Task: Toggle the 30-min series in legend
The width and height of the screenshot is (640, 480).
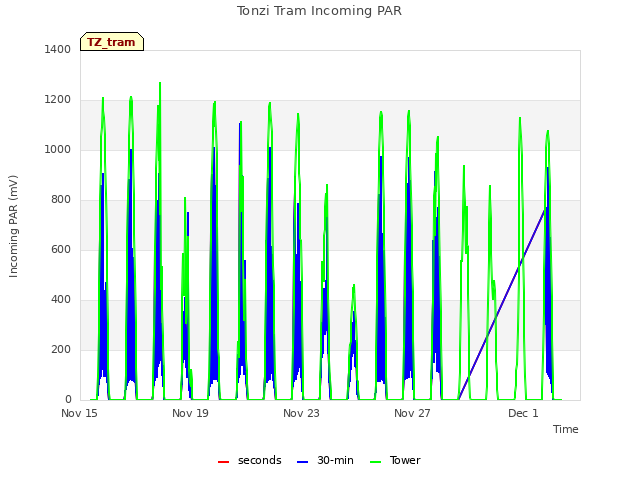Action: 325,460
